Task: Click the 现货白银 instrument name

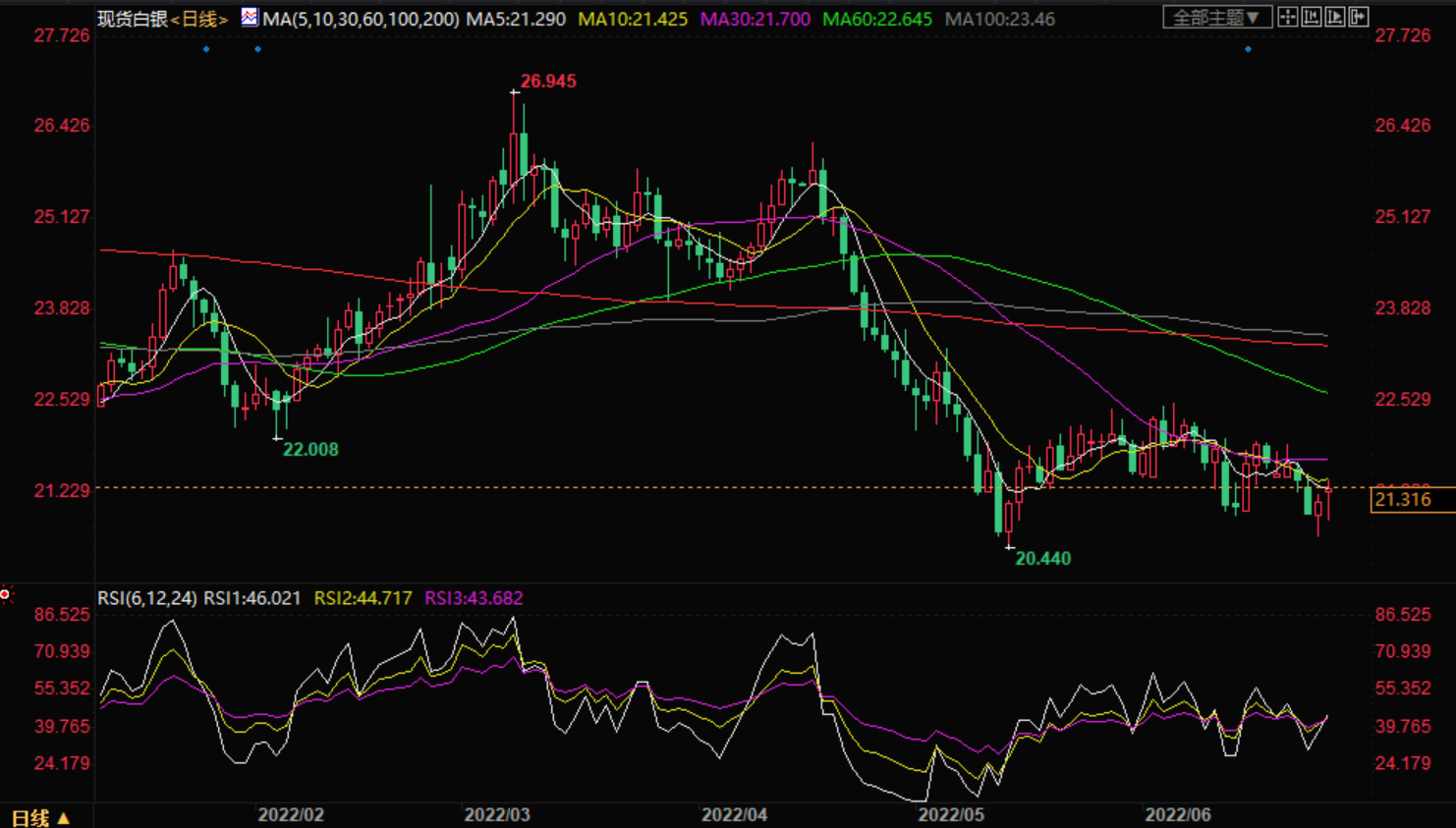Action: (x=133, y=19)
